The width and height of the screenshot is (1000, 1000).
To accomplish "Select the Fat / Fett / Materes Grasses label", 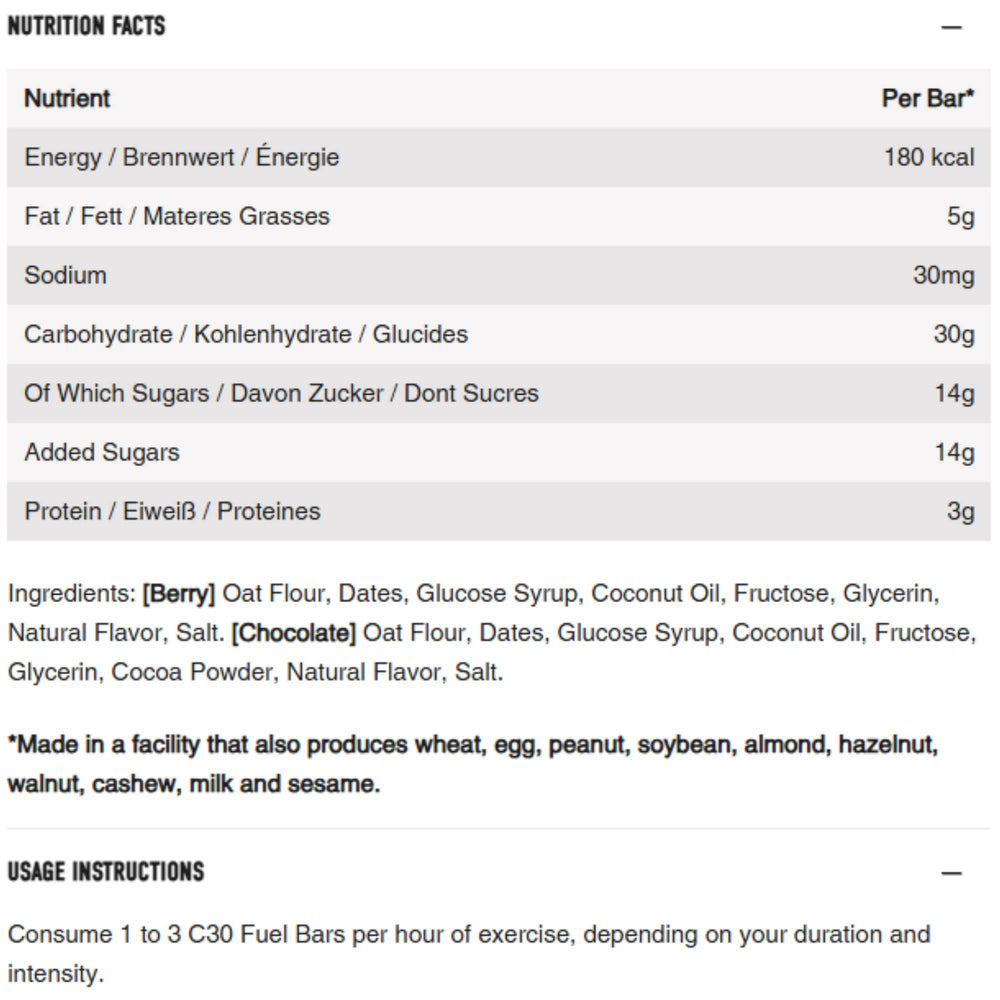I will pyautogui.click(x=177, y=216).
